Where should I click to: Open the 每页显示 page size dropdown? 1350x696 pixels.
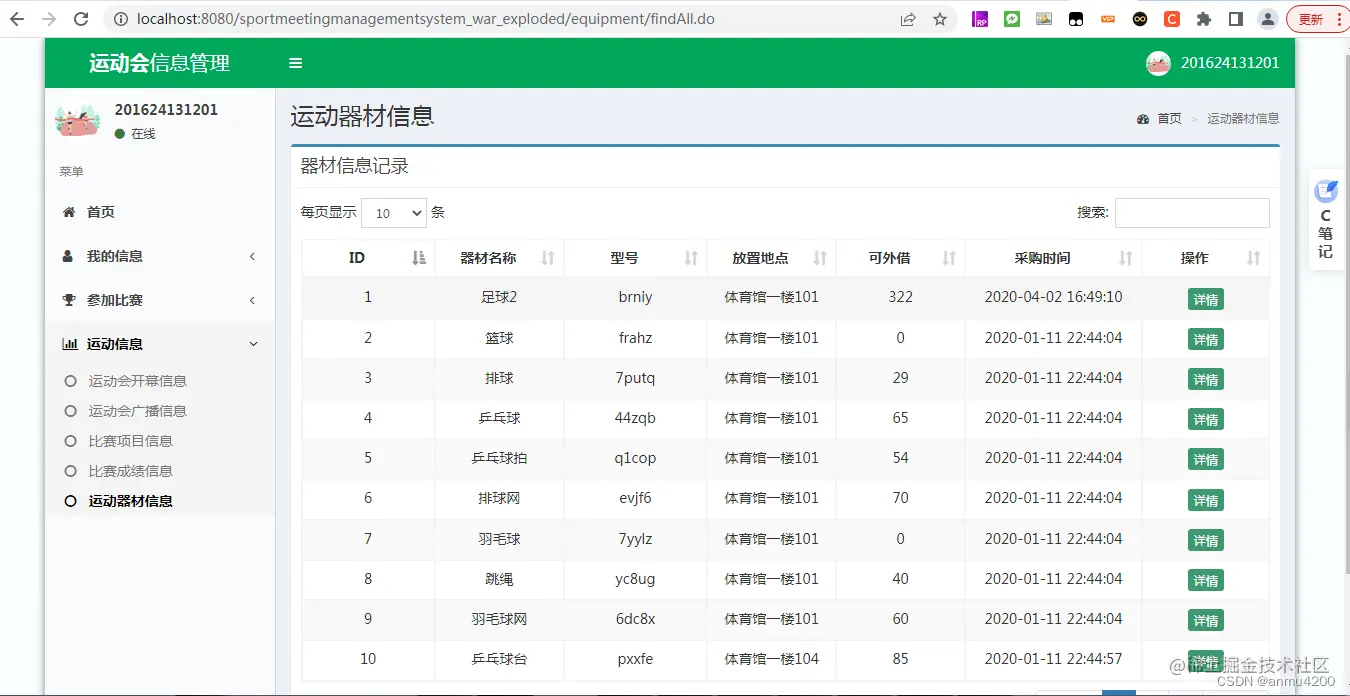click(x=394, y=212)
